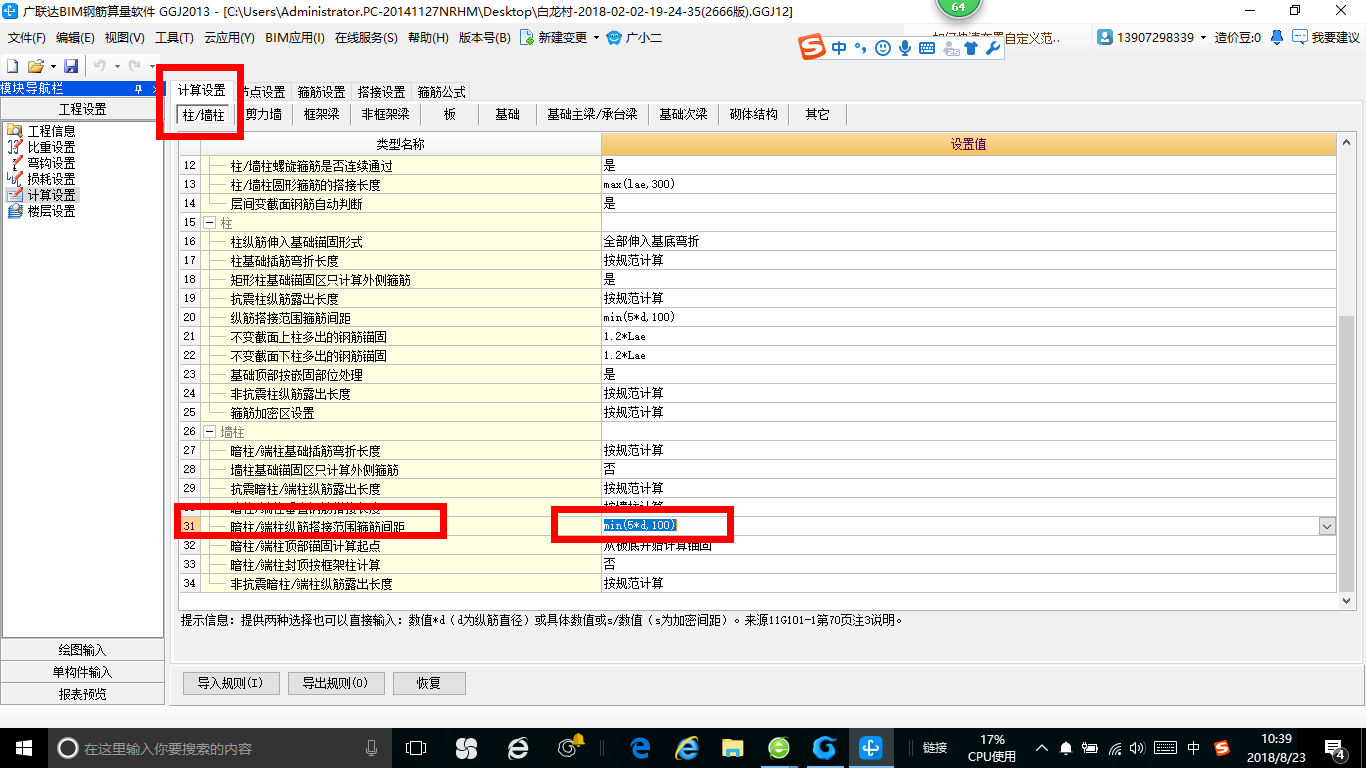The width and height of the screenshot is (1366, 768).
Task: Open Sogou wrench toolbox icon
Action: click(x=993, y=48)
